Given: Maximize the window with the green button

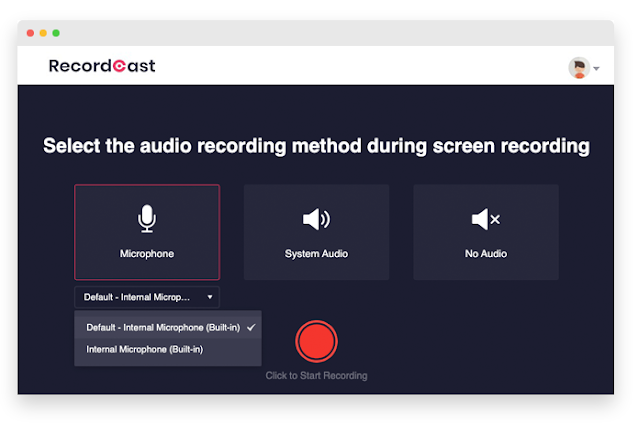Looking at the screenshot, I should coord(56,33).
